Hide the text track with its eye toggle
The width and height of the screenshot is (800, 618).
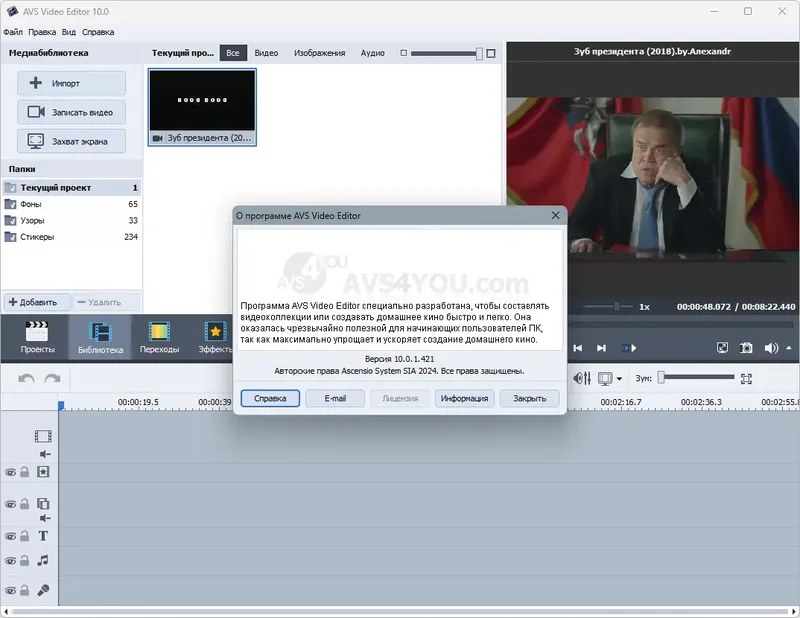tap(10, 537)
